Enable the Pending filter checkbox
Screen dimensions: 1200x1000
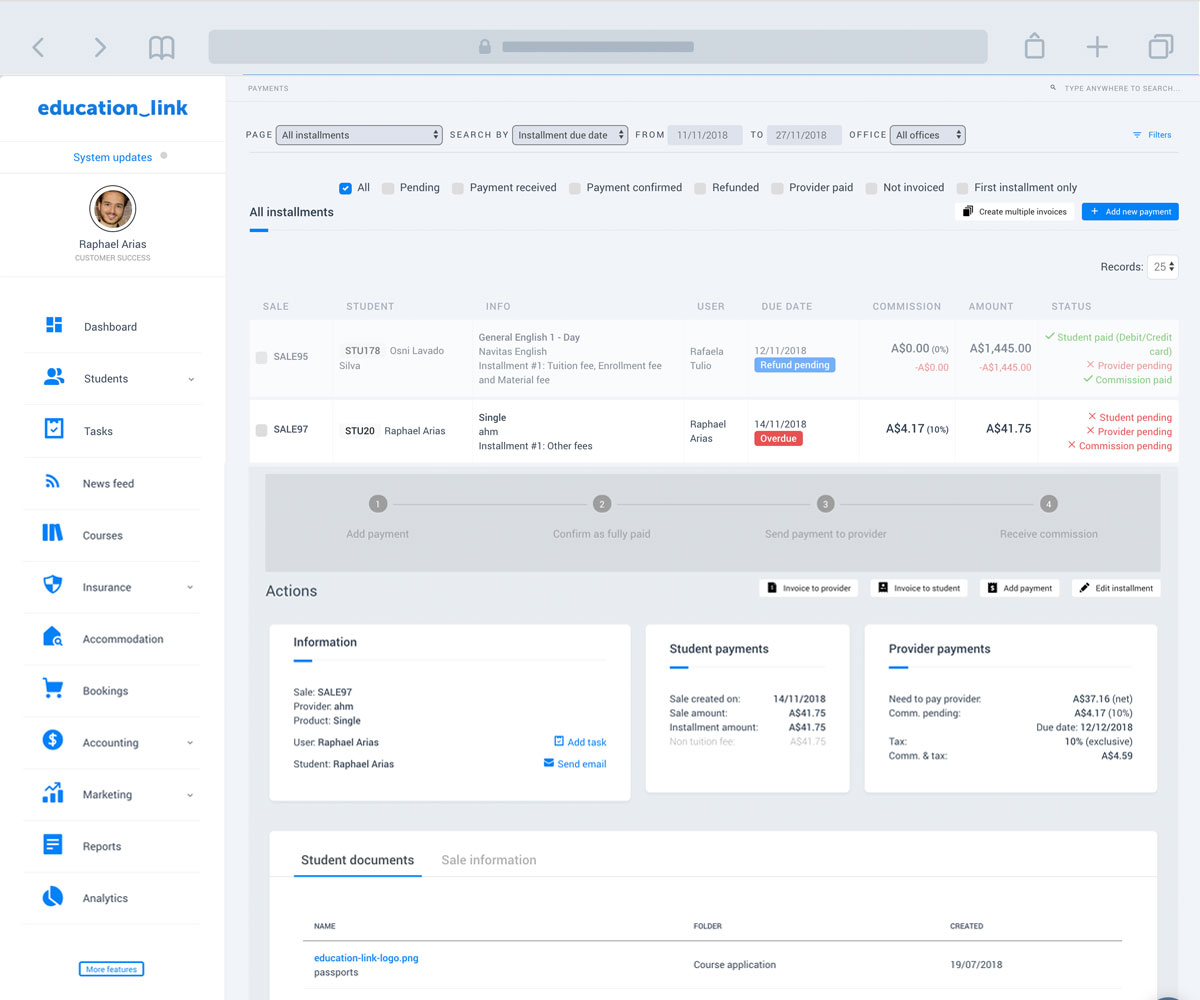[388, 188]
